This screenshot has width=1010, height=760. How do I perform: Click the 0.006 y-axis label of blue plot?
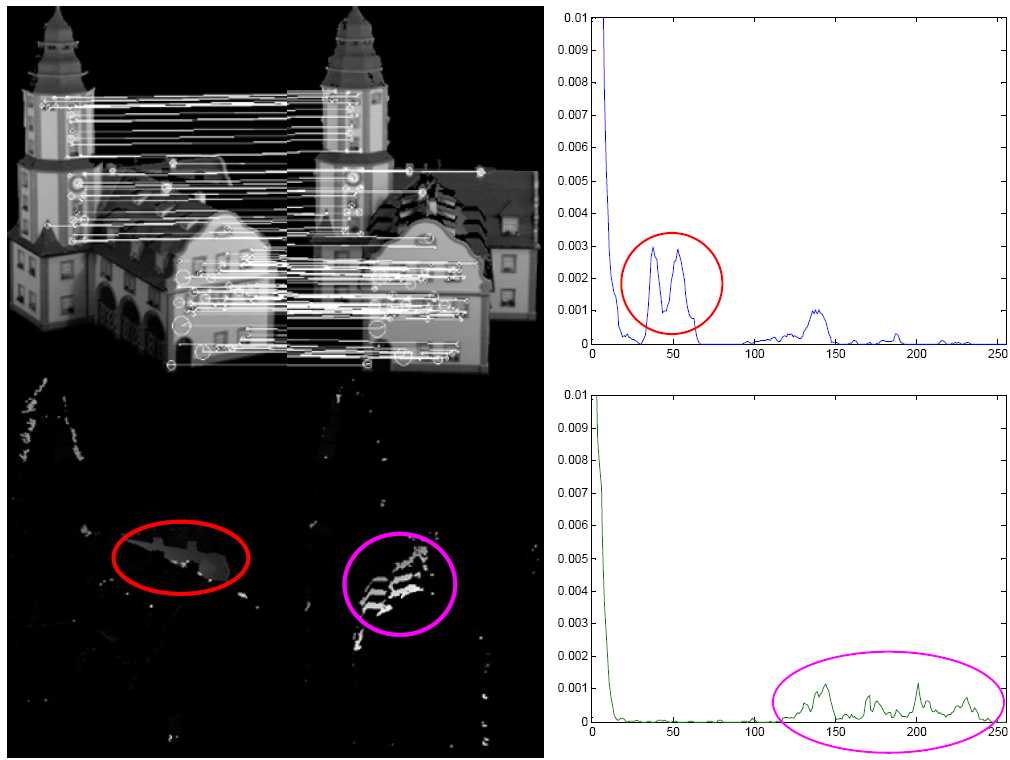click(x=573, y=147)
